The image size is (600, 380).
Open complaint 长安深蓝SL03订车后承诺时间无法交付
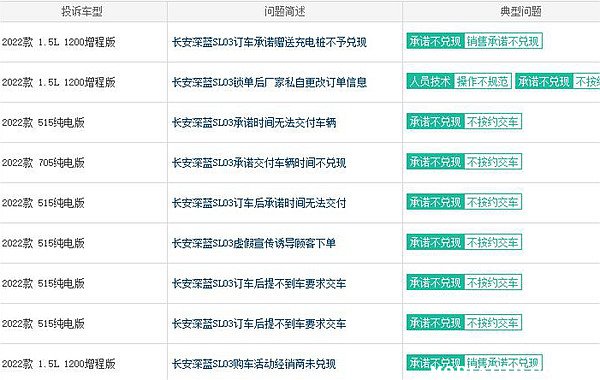259,203
